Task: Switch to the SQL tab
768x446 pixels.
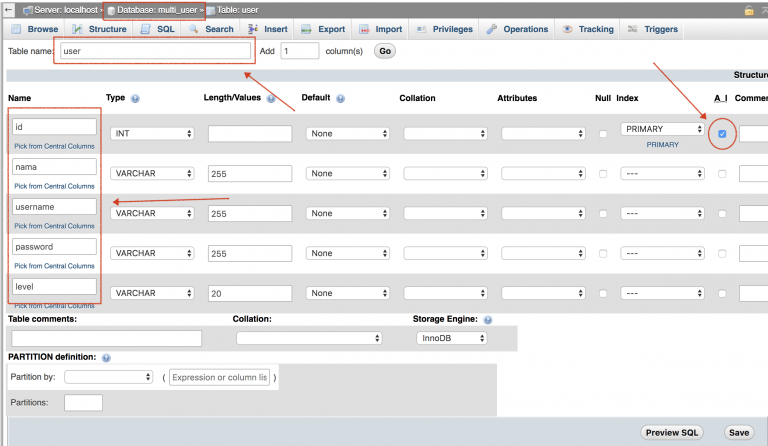Action: click(x=158, y=29)
